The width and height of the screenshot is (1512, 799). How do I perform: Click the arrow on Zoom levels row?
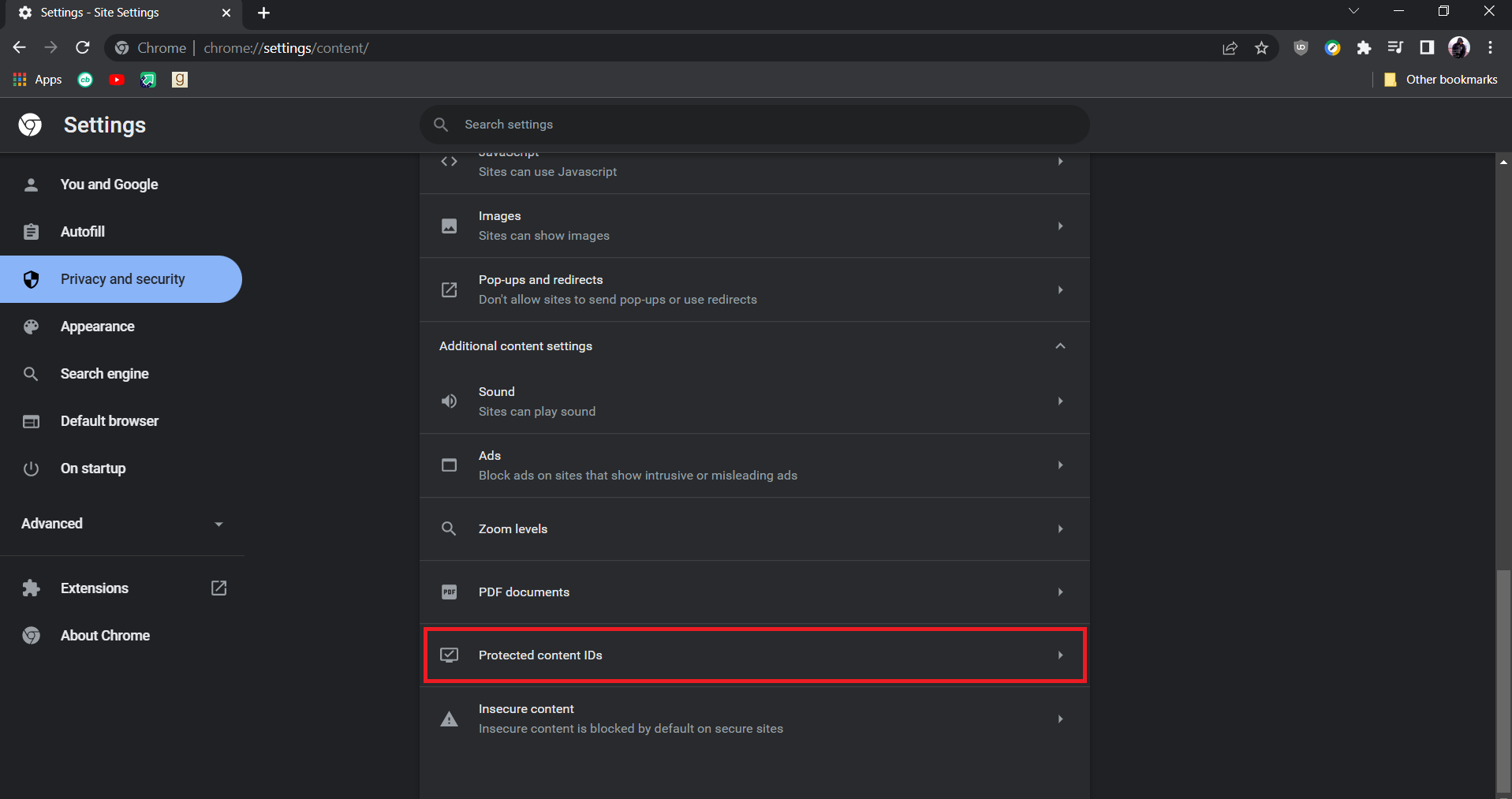pyautogui.click(x=1060, y=529)
